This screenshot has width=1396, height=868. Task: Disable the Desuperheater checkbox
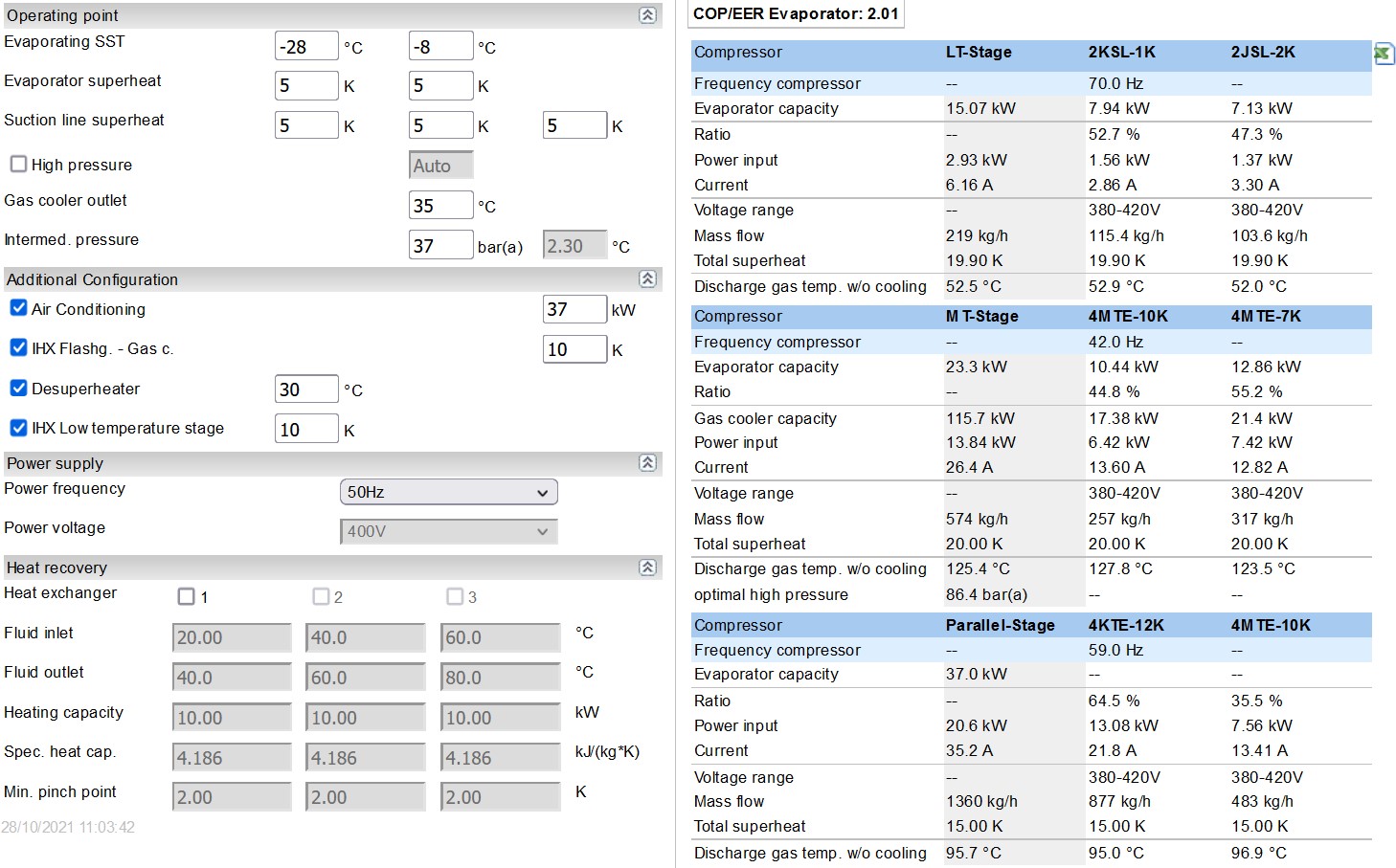(x=18, y=388)
